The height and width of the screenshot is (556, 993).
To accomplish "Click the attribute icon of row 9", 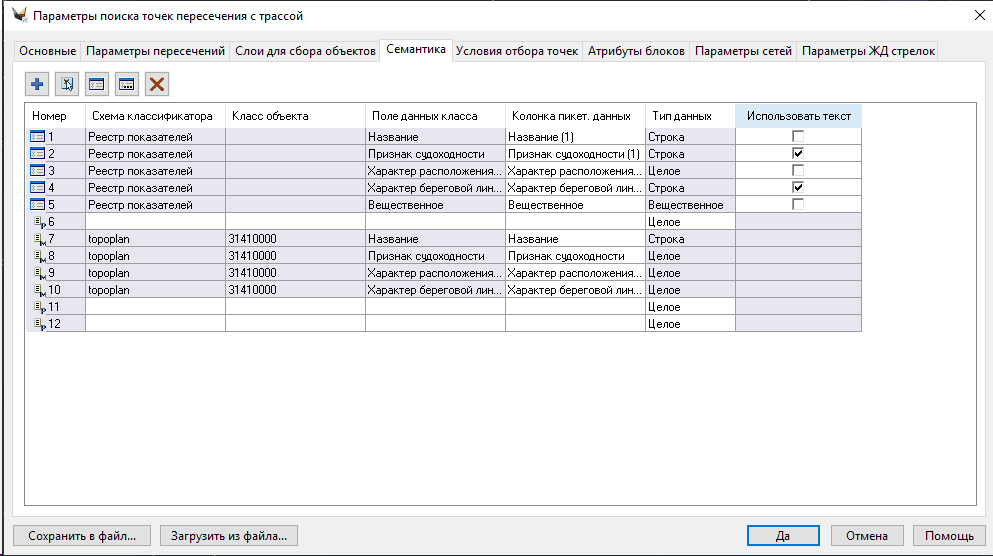I will 40,273.
